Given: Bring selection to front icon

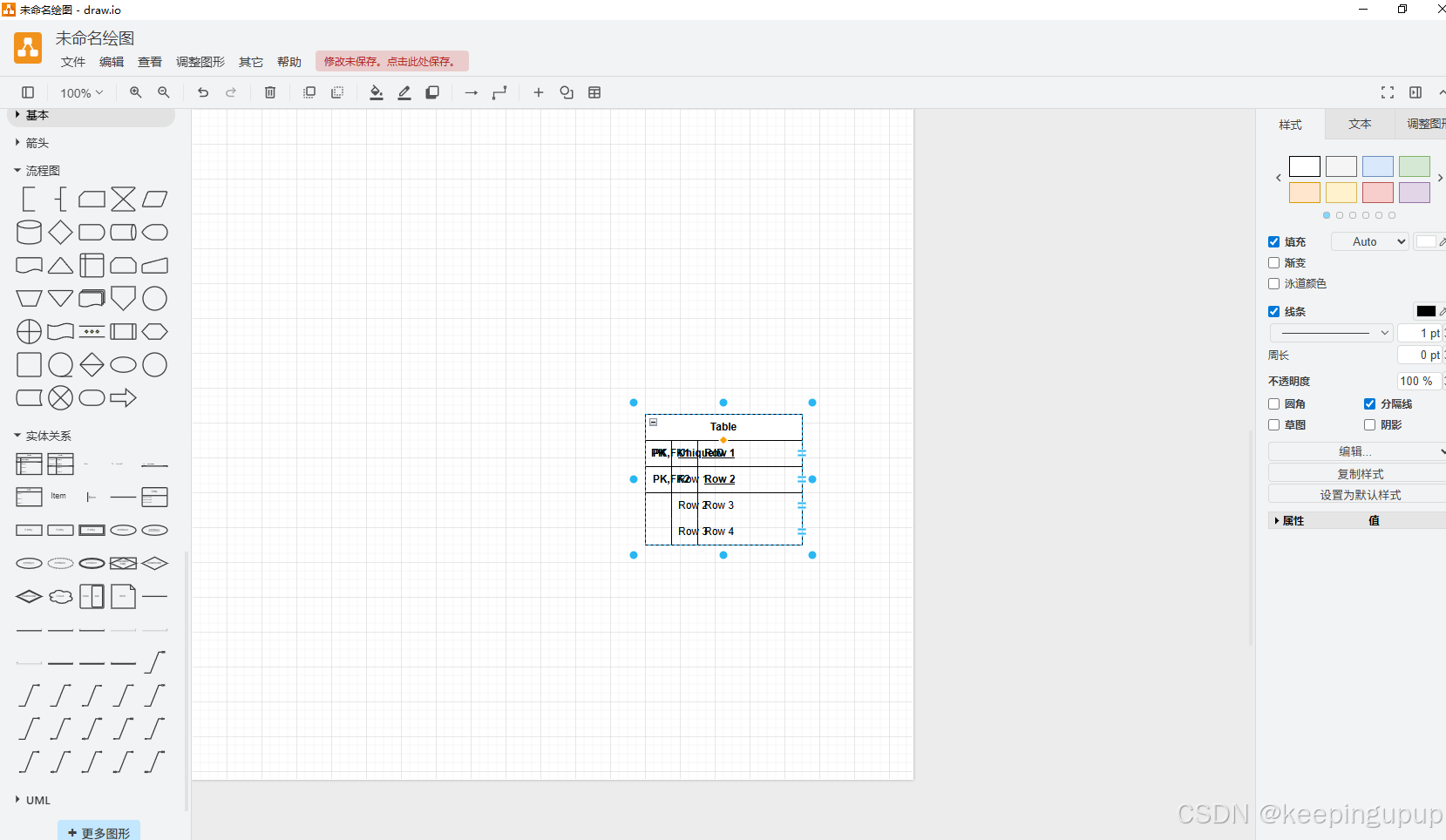Looking at the screenshot, I should [309, 92].
